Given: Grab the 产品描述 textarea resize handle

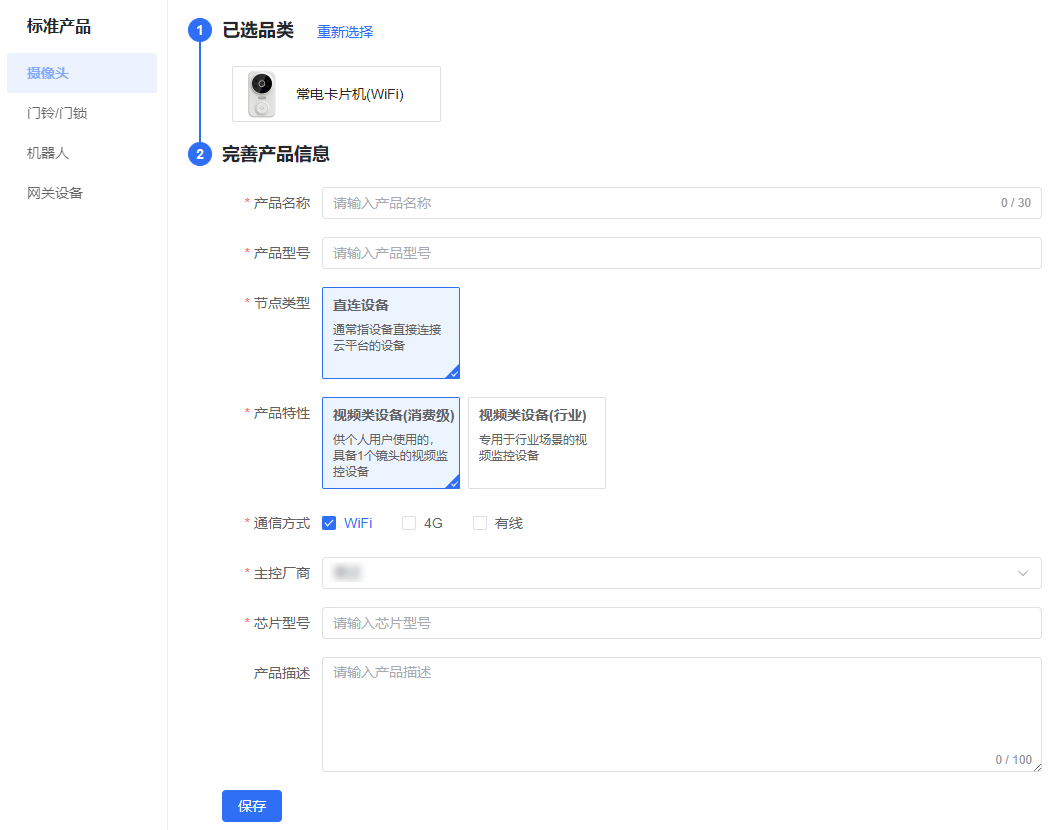Looking at the screenshot, I should click(1037, 767).
